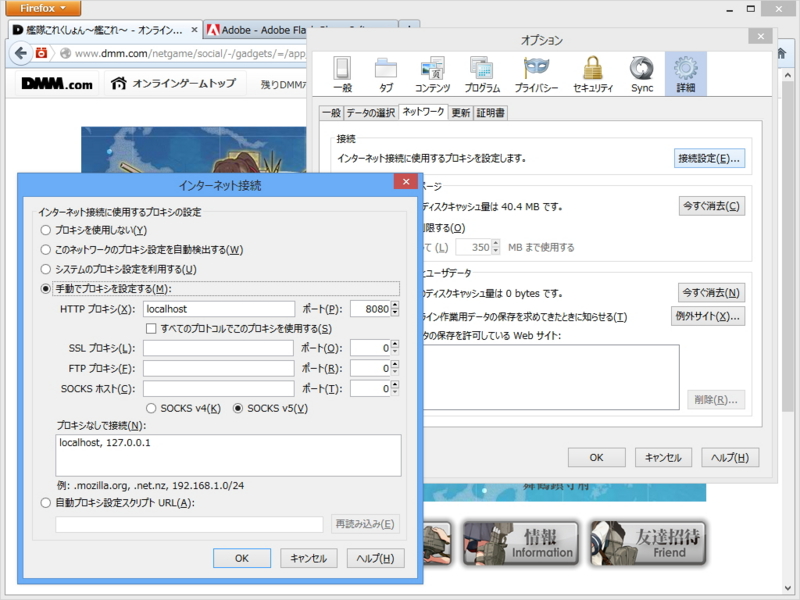800x600 pixels.
Task: Click the 情報 Information game button
Action: tap(520, 543)
